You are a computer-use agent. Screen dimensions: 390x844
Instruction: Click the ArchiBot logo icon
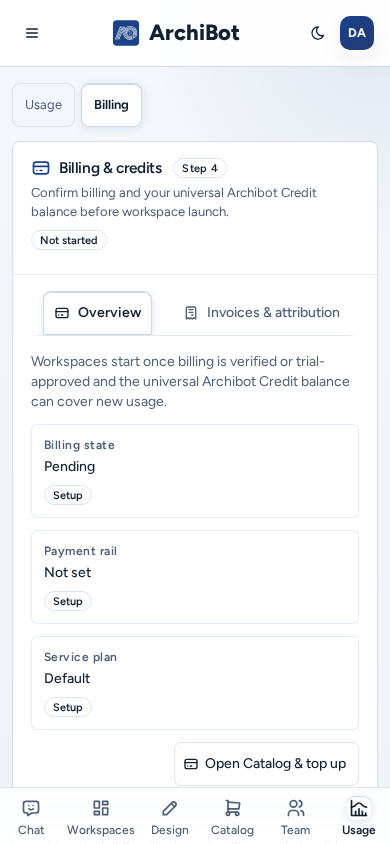tap(126, 33)
